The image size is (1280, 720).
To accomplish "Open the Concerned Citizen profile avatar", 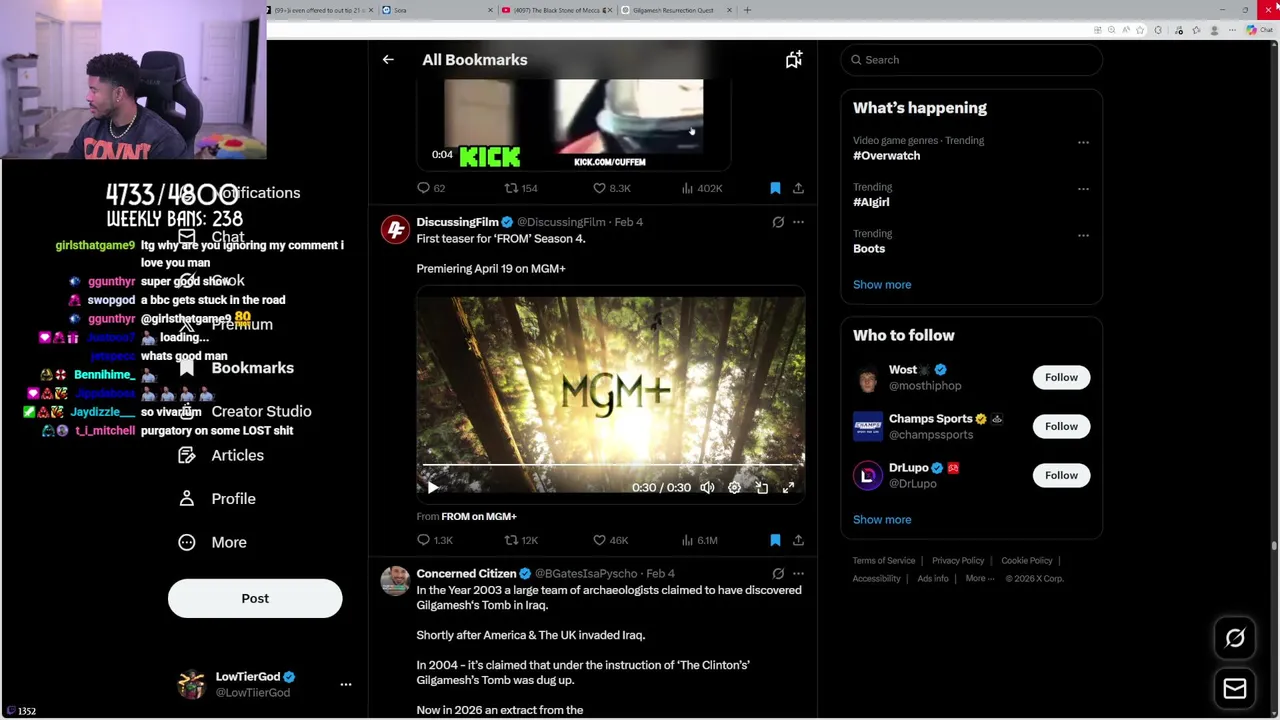I will tap(395, 581).
